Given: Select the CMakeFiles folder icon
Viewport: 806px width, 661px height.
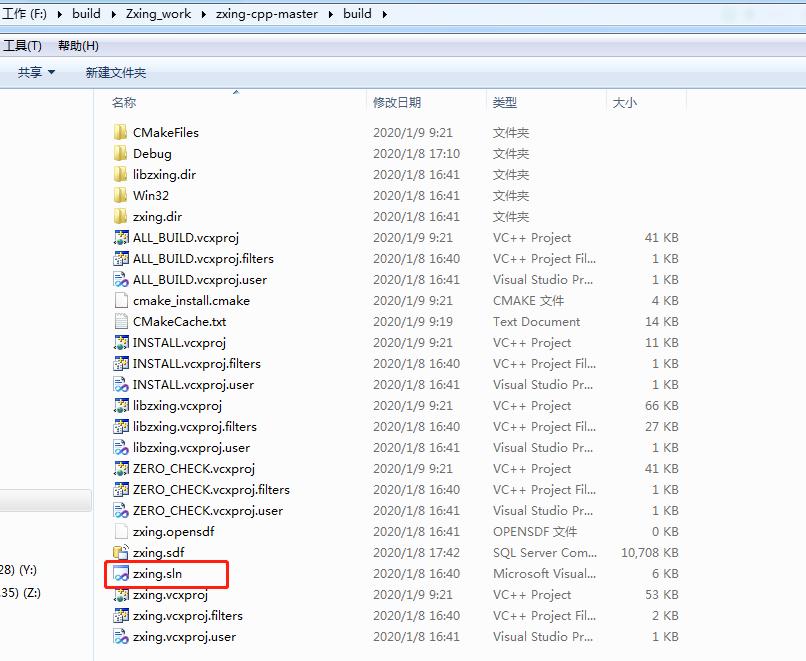Looking at the screenshot, I should (x=121, y=132).
